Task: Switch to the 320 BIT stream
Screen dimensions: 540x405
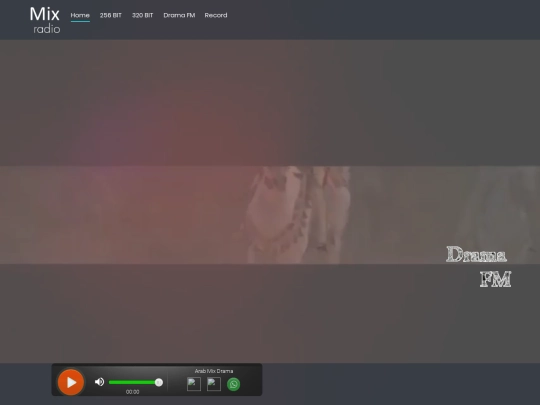Action: coord(143,15)
